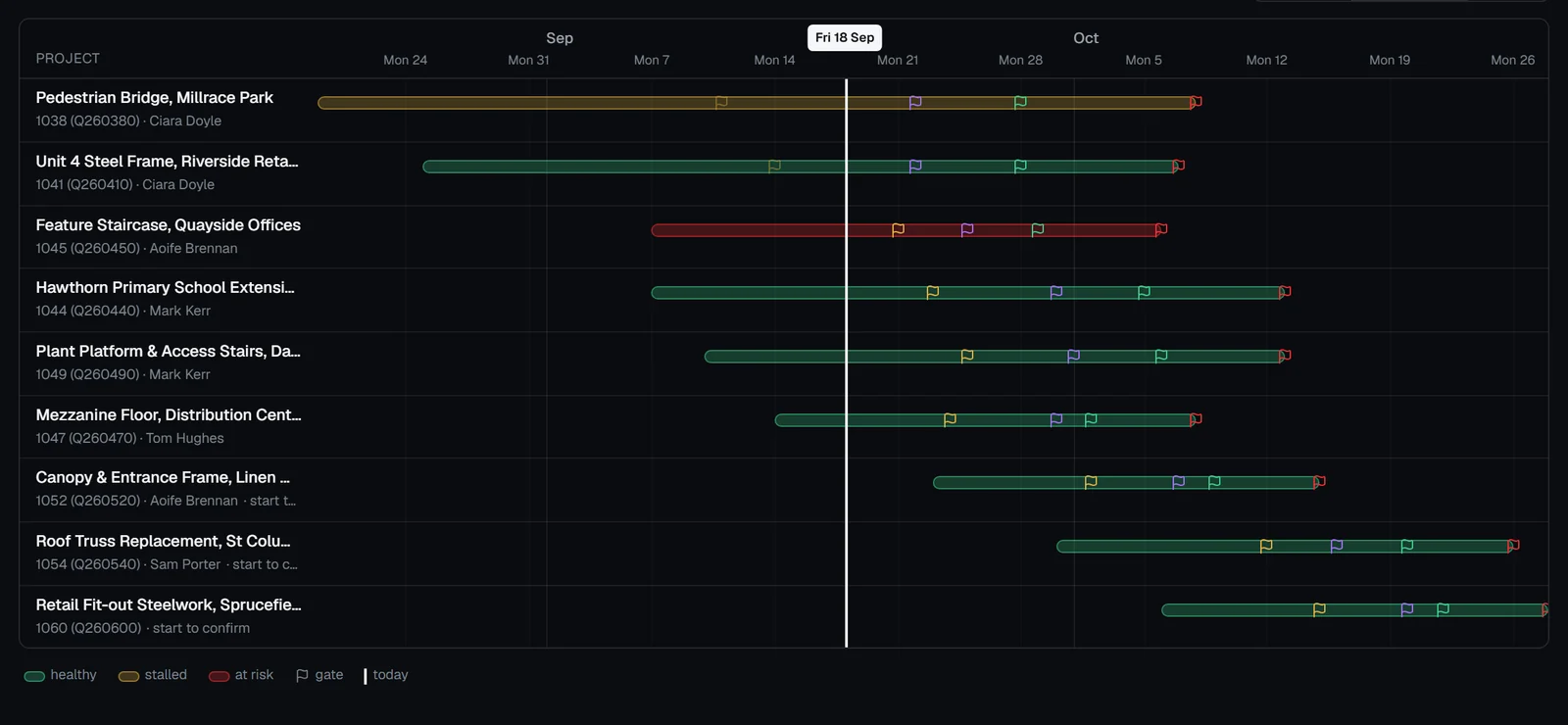Click the yellow gate flag on Plant Platform bar

(x=967, y=356)
